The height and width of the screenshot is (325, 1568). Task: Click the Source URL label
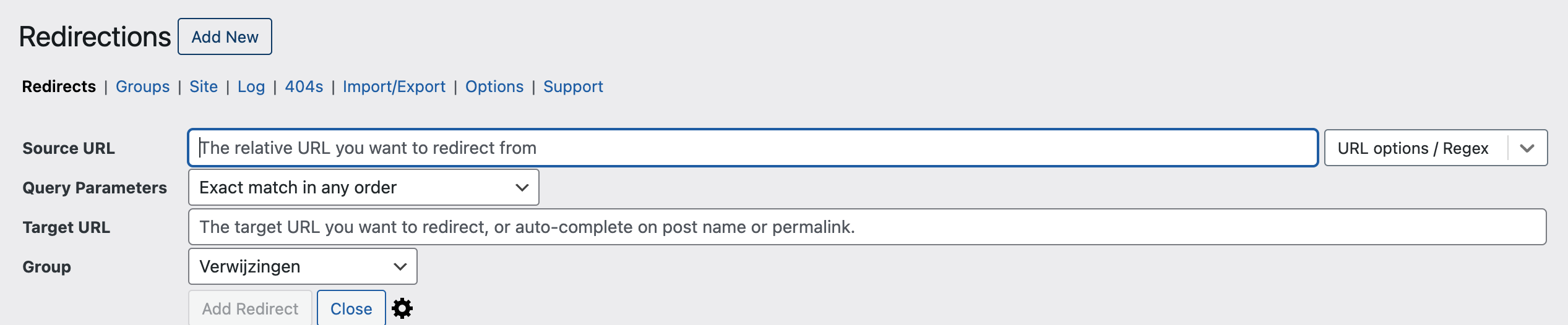tap(69, 148)
